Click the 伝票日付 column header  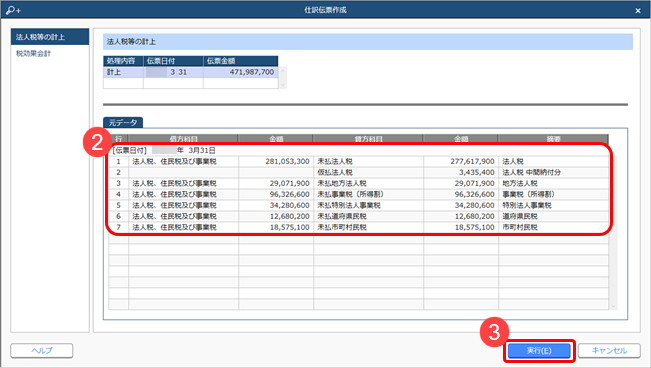(x=174, y=61)
